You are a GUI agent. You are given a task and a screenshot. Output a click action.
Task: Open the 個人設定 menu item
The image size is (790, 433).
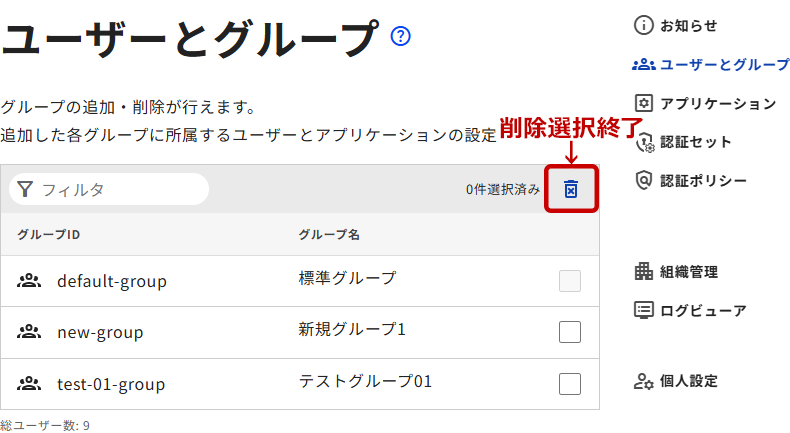[689, 381]
